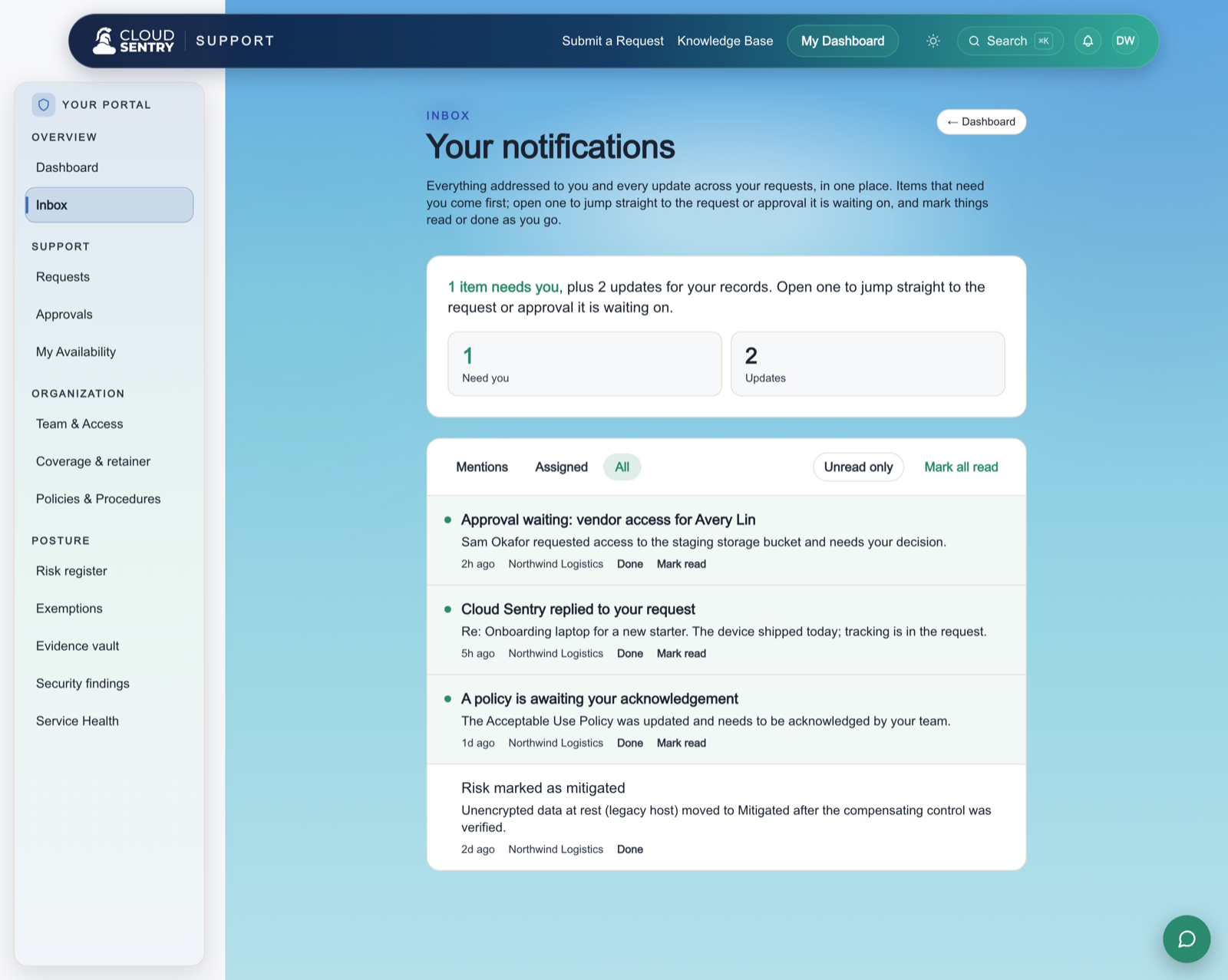The height and width of the screenshot is (980, 1228).
Task: Mark the Avery Lin approval as Done
Action: pos(630,564)
